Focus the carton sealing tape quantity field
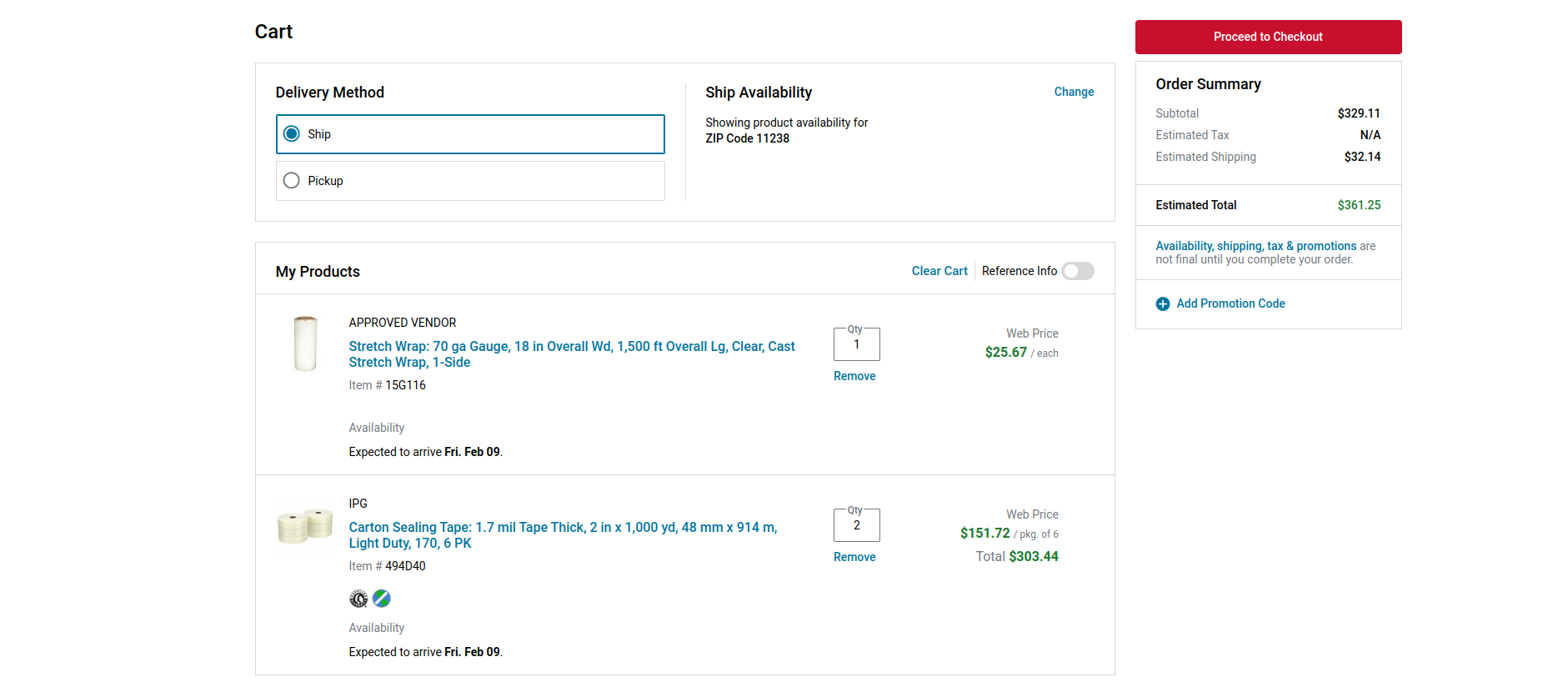The width and height of the screenshot is (1568, 682). coord(856,526)
